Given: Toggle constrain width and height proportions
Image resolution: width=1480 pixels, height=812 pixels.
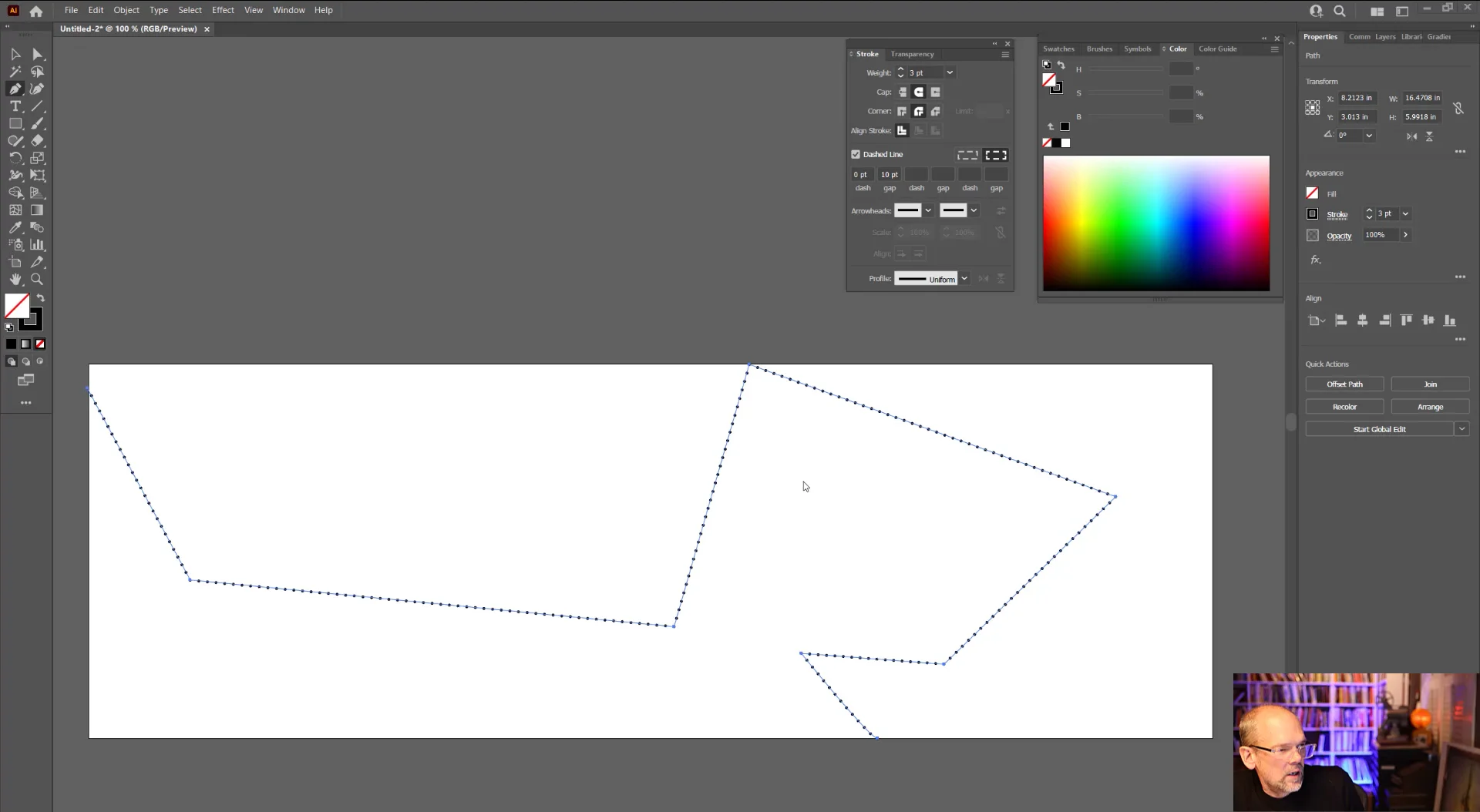Looking at the screenshot, I should tap(1458, 108).
